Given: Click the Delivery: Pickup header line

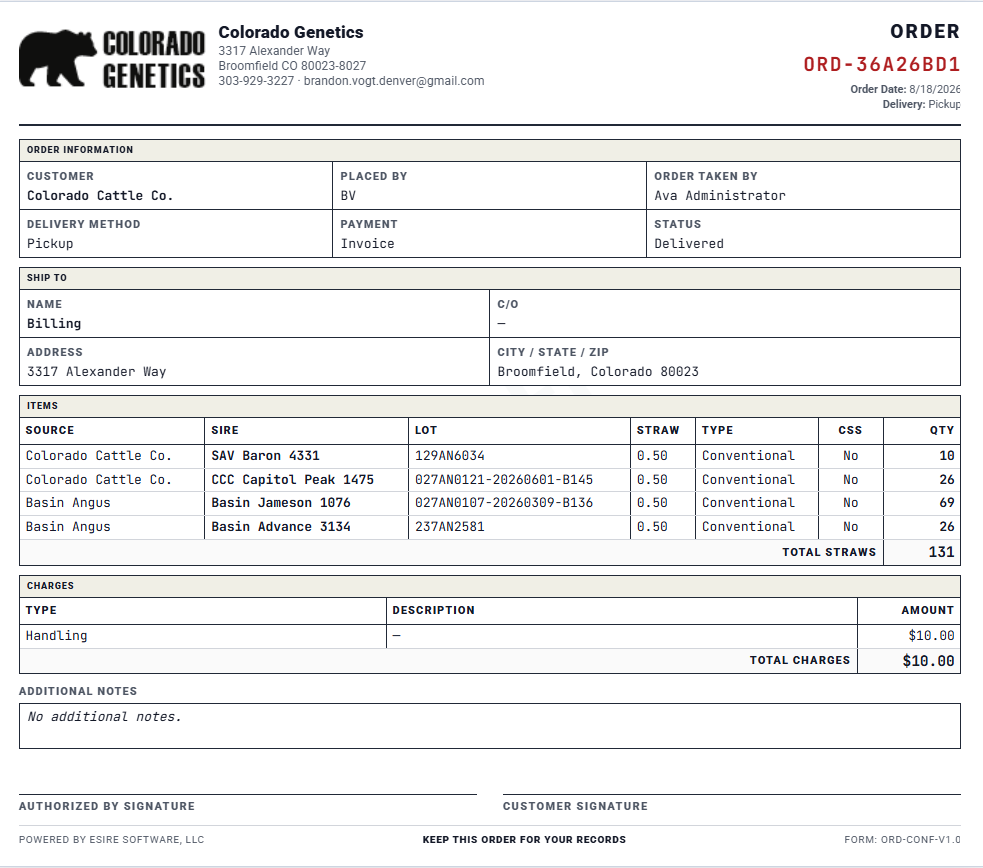Looking at the screenshot, I should tap(921, 104).
